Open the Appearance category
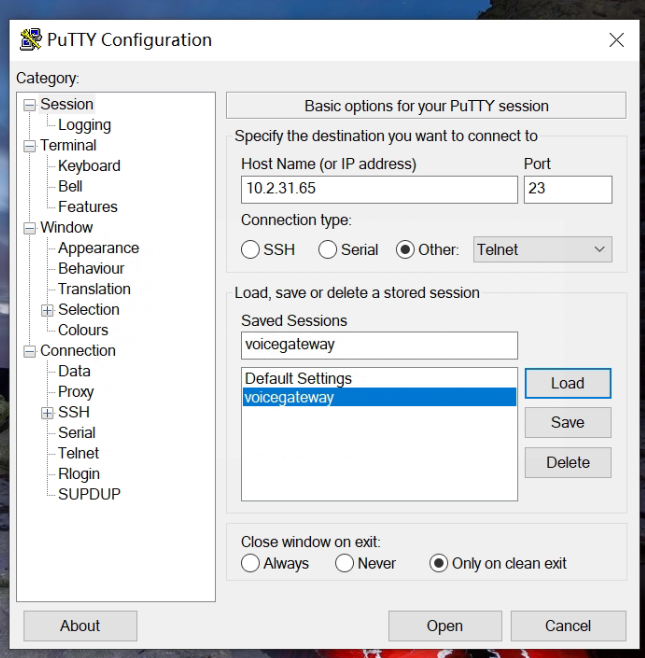Image resolution: width=645 pixels, height=658 pixels. [99, 248]
